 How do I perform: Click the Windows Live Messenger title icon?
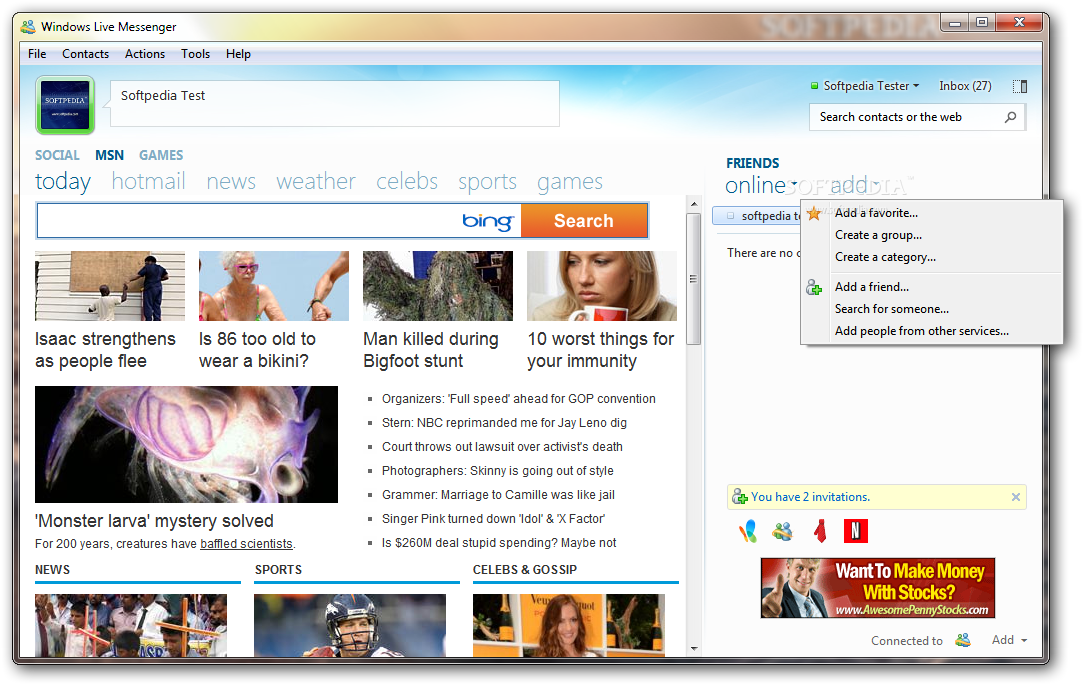[x=28, y=27]
